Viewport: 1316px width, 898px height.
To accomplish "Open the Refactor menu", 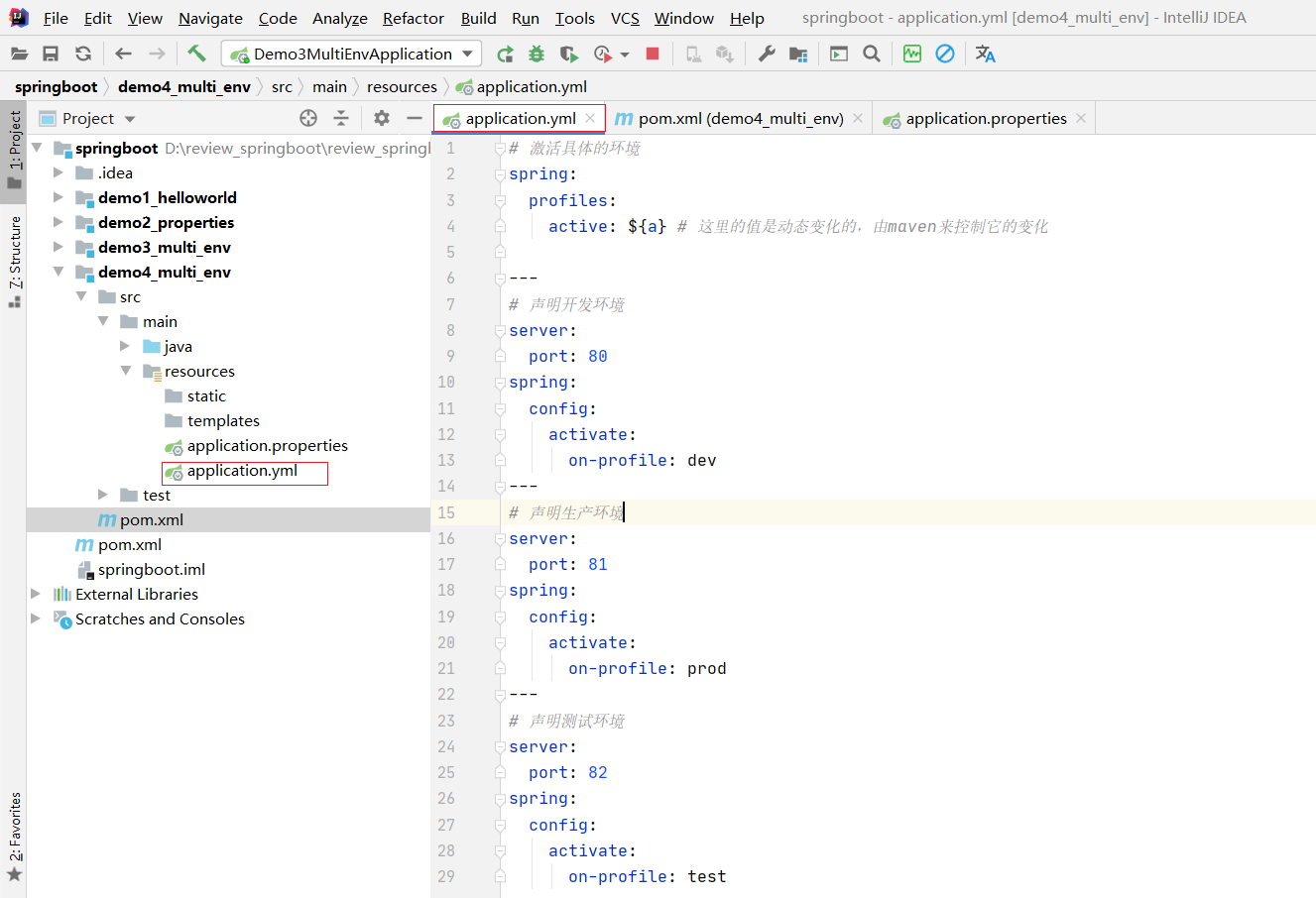I will tap(413, 18).
